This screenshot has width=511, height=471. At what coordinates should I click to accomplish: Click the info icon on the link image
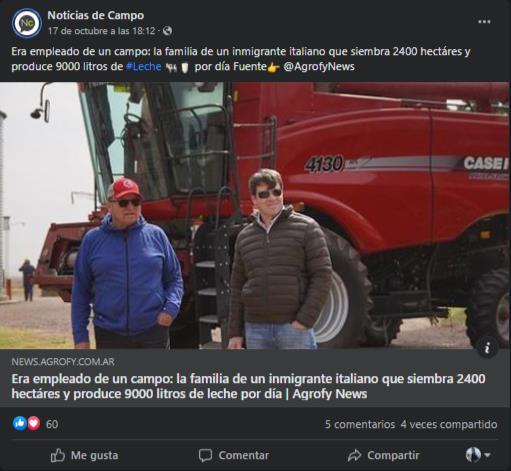(x=487, y=348)
